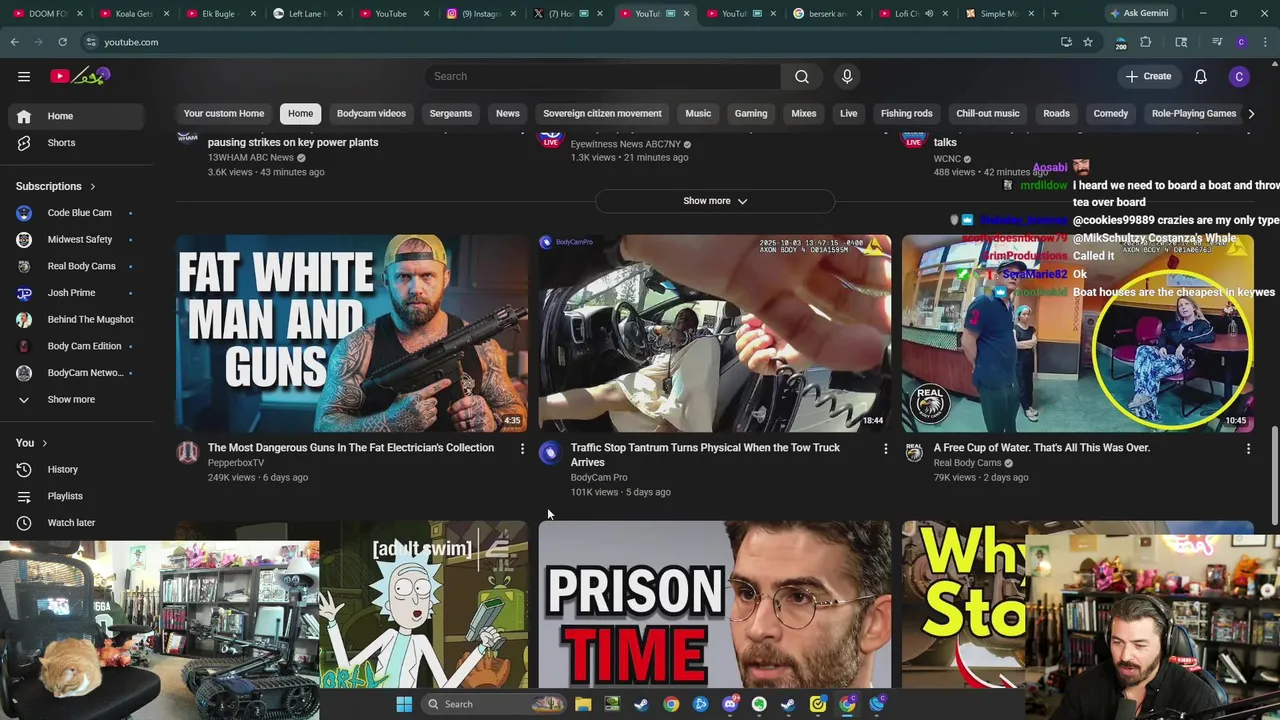Click the BodyCam Pro channel name
Screen dimensions: 1280x720
tap(599, 477)
